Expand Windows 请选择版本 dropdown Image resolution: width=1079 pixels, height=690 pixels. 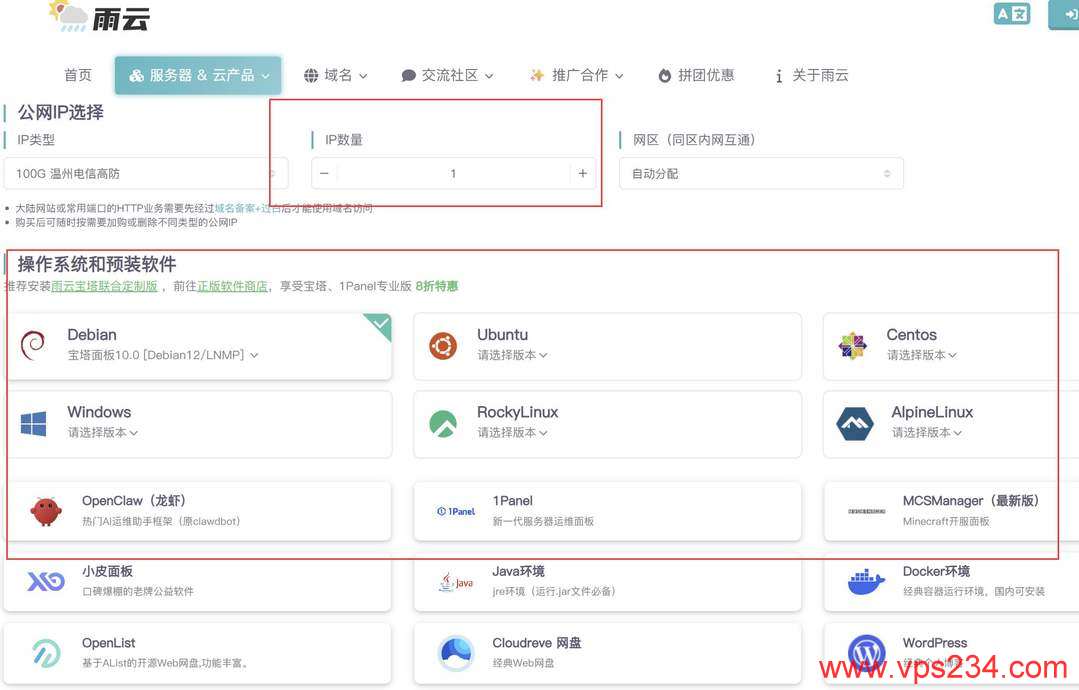[x=103, y=433]
